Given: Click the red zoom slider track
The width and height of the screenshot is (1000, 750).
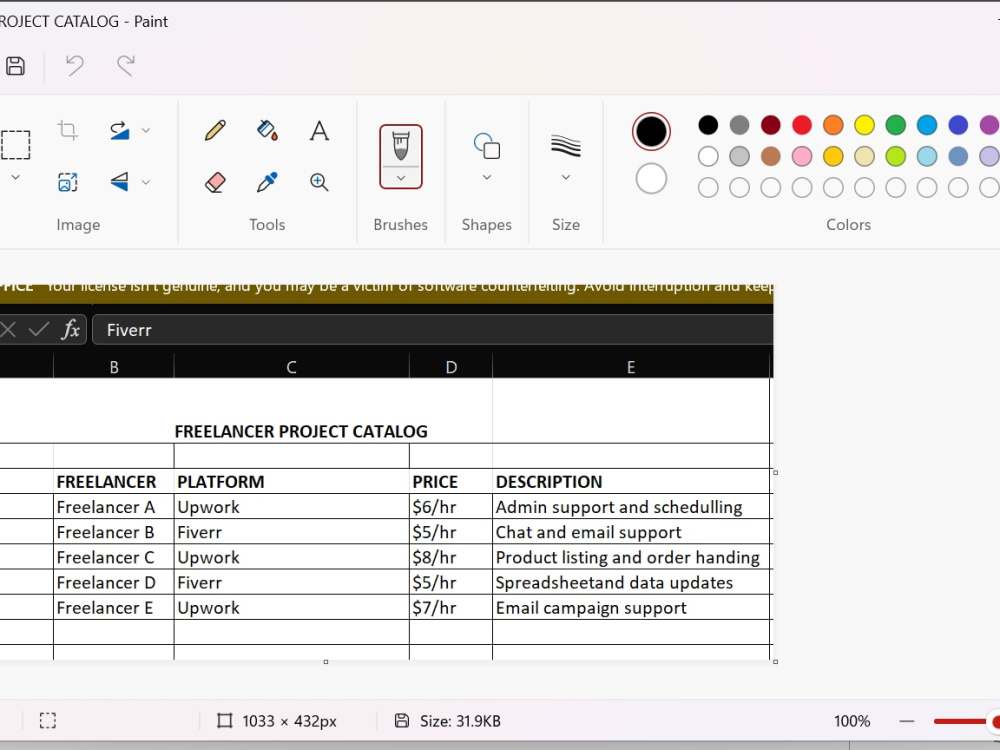Looking at the screenshot, I should [x=960, y=721].
